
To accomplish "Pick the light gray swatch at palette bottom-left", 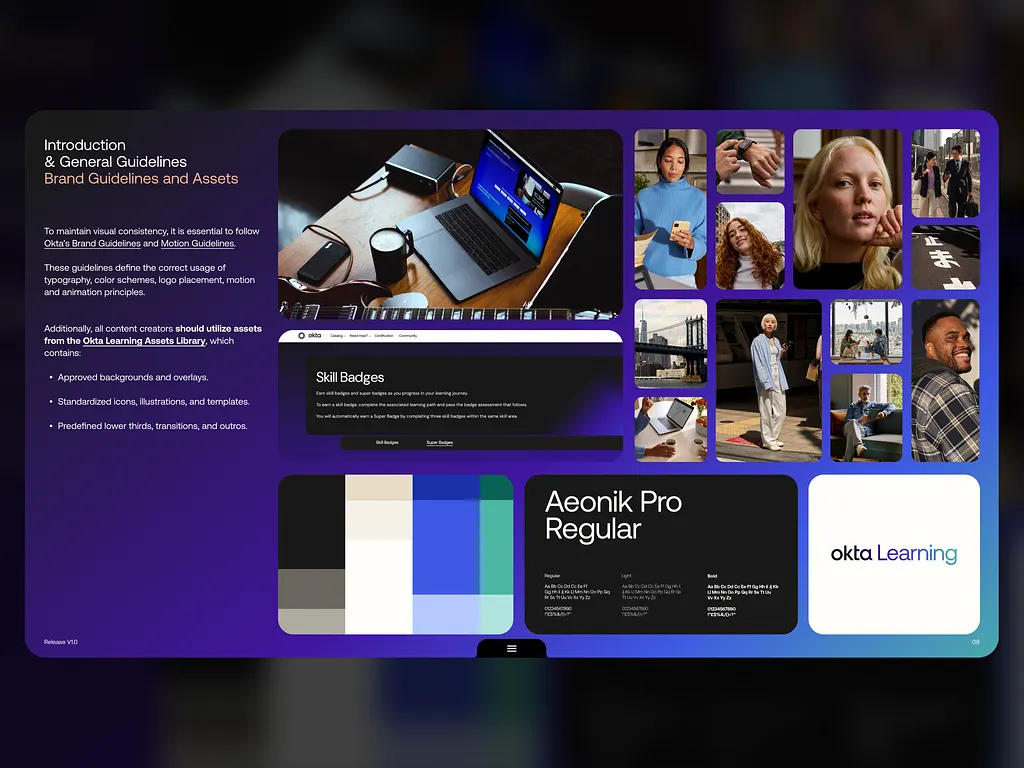I will (312, 621).
